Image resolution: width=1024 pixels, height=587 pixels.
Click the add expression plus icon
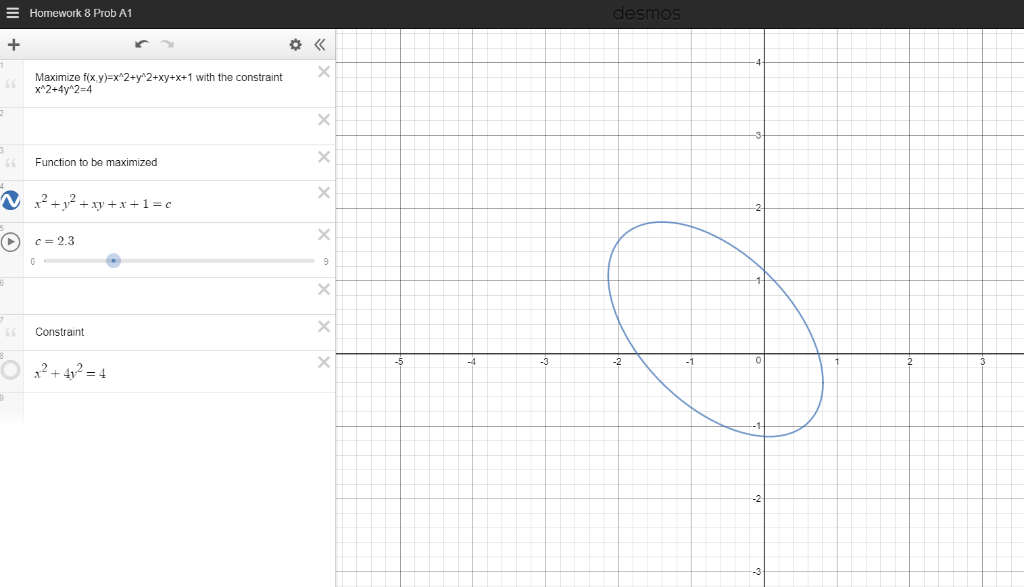[14, 44]
